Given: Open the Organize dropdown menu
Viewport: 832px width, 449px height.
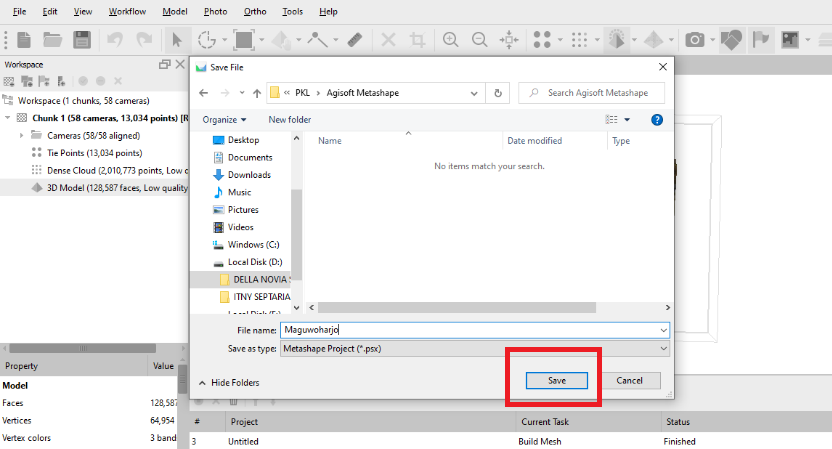Looking at the screenshot, I should tap(224, 119).
